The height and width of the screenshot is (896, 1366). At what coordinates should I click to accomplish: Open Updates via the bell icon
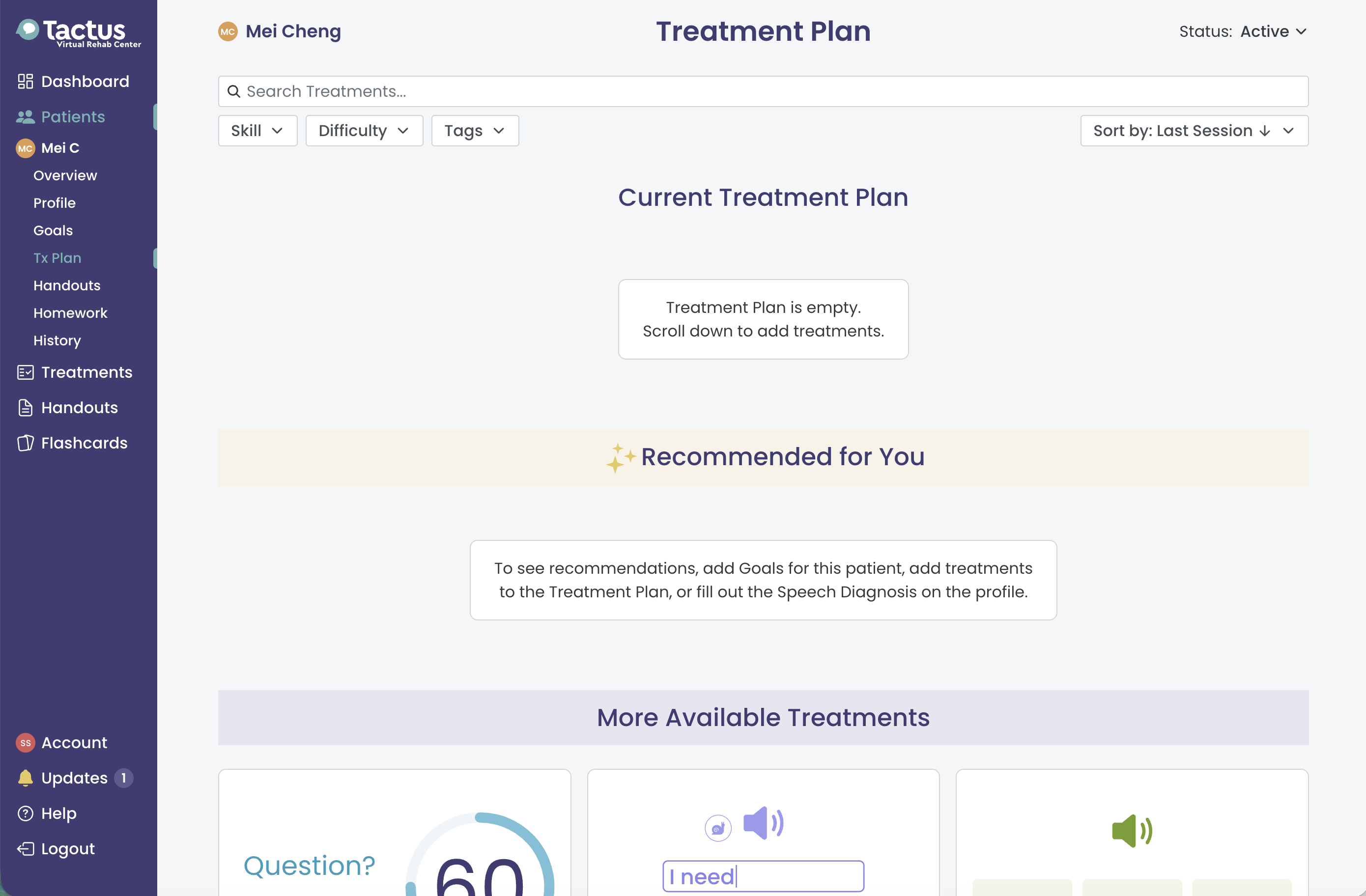pos(25,778)
